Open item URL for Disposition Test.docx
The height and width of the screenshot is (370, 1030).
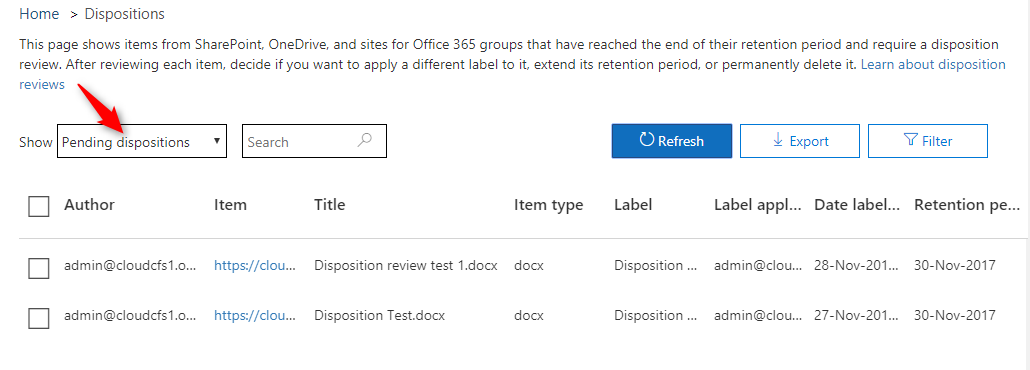[255, 315]
